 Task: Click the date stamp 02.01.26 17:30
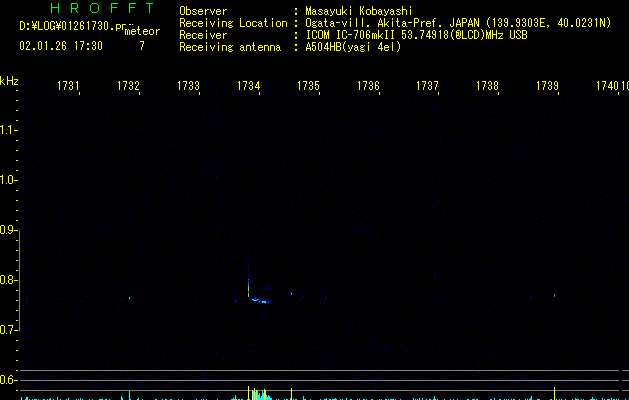pos(61,46)
